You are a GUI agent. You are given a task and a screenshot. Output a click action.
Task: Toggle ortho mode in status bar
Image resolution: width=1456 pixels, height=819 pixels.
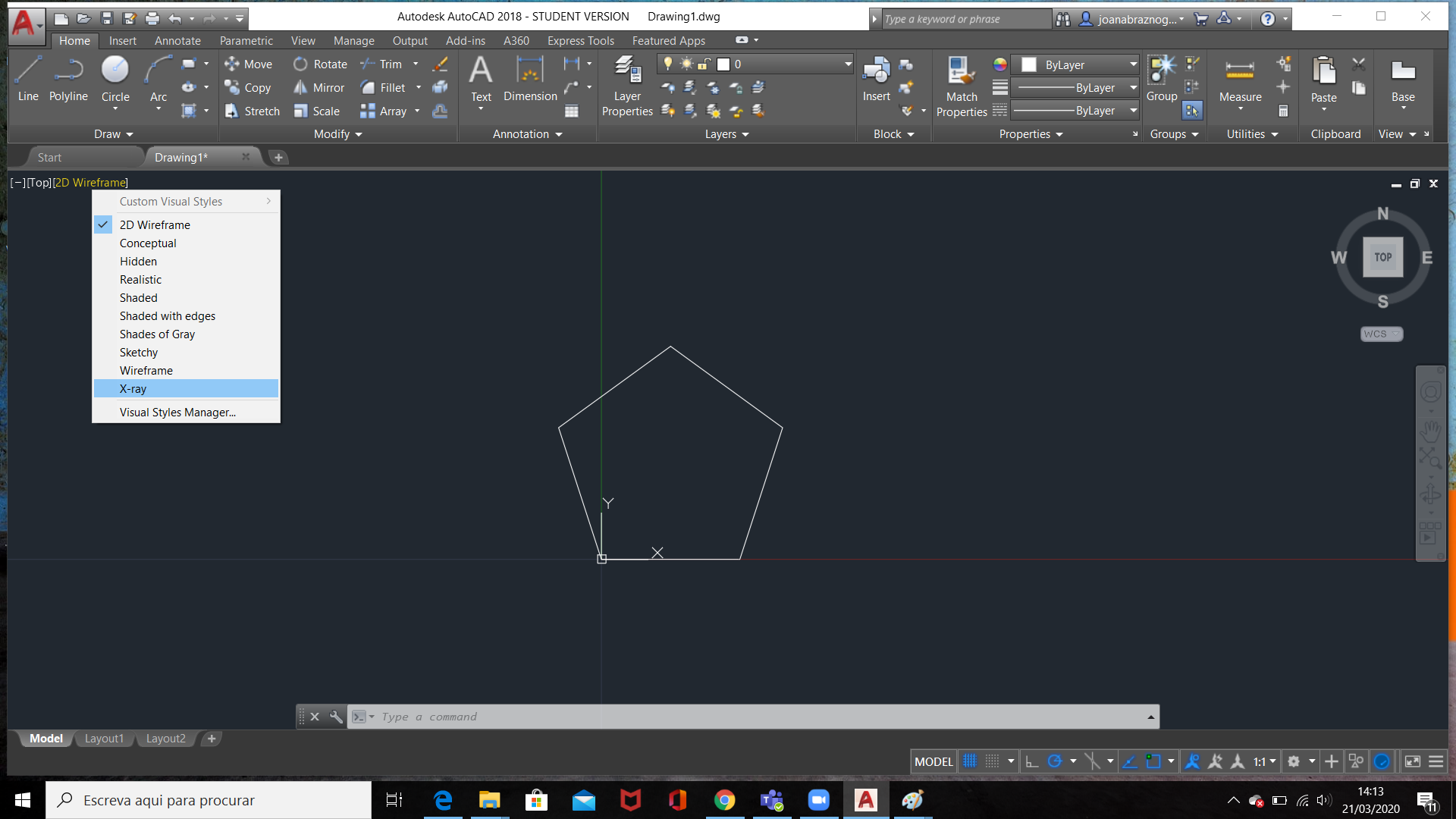pos(1032,761)
